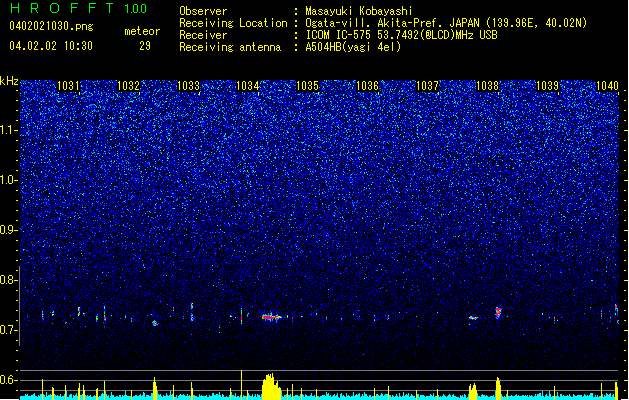Click the widest yellow power peak after 1034
The image size is (629, 400).
(272, 386)
